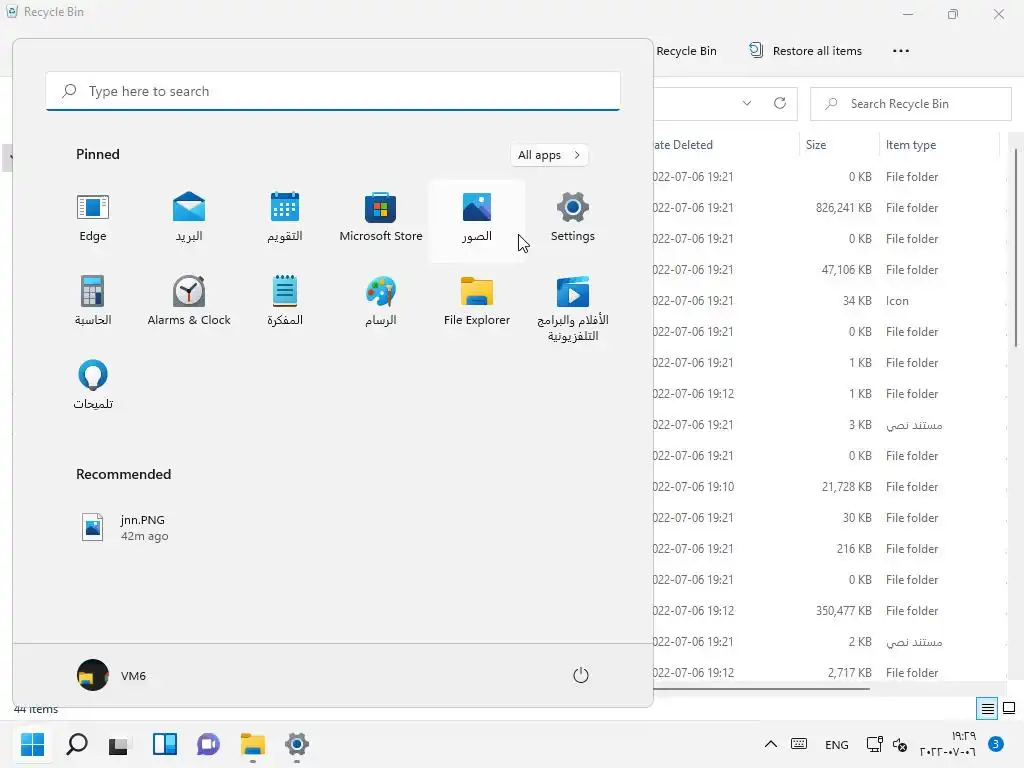Open the touch keyboard tray icon
Viewport: 1024px width, 768px height.
[x=799, y=744]
